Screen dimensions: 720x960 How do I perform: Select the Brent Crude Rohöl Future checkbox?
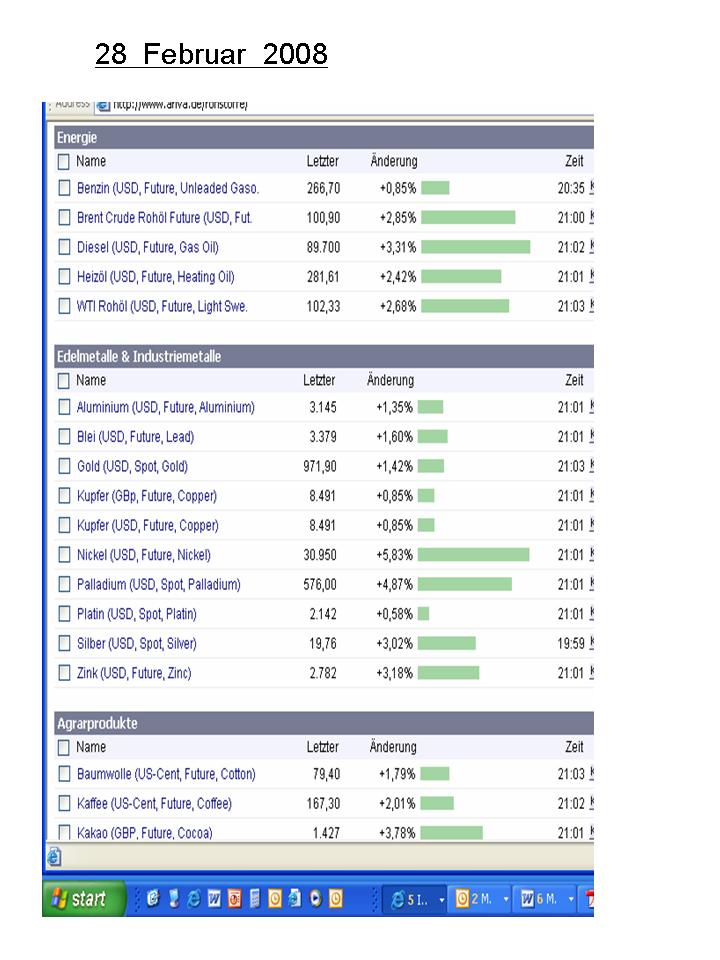(64, 218)
